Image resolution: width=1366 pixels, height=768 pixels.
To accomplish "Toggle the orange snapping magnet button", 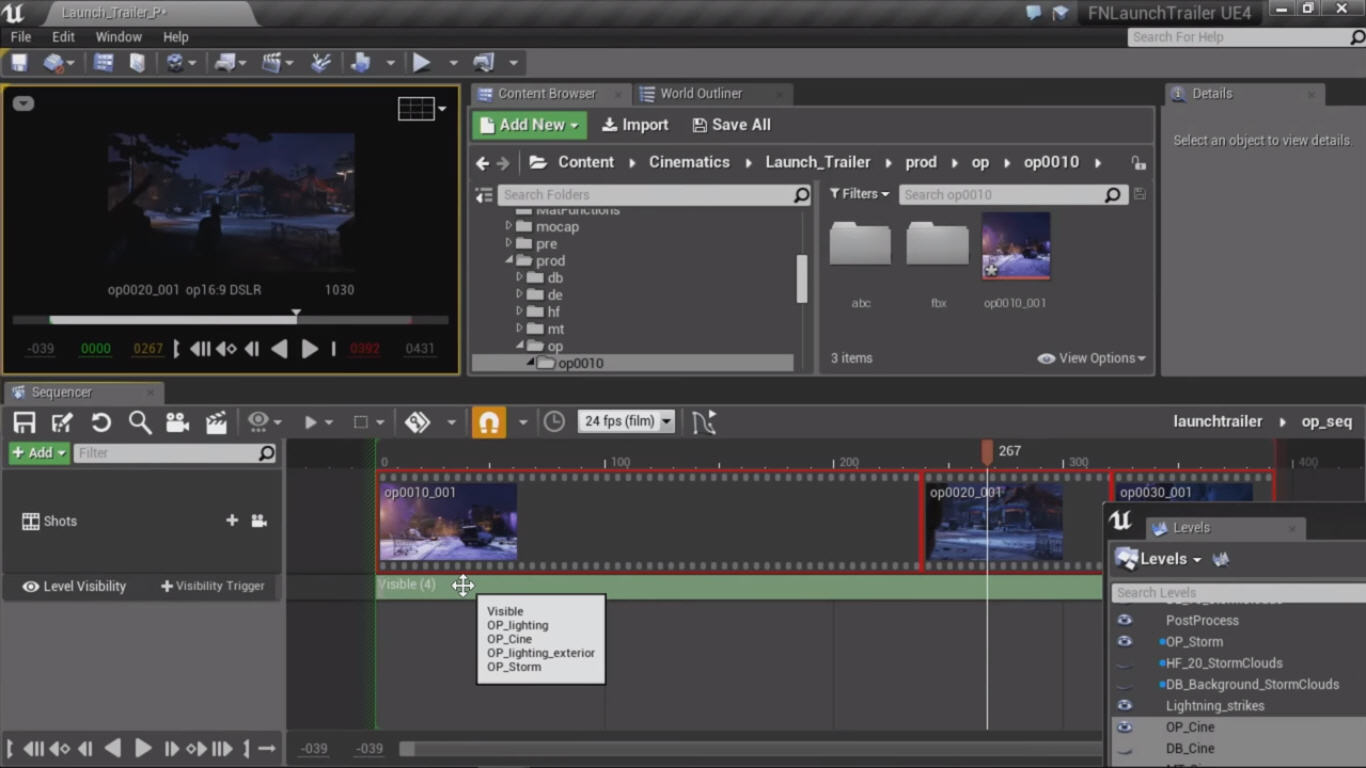I will point(489,422).
